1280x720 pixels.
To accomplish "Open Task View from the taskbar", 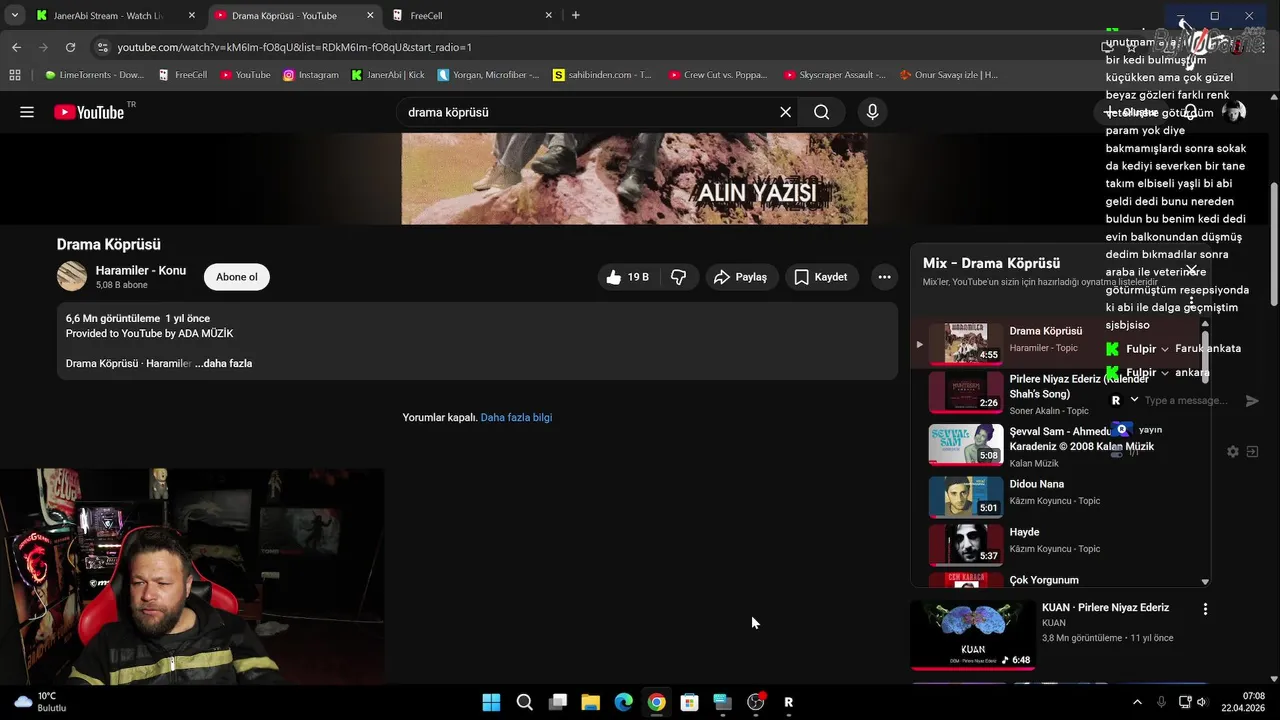I will [x=557, y=702].
